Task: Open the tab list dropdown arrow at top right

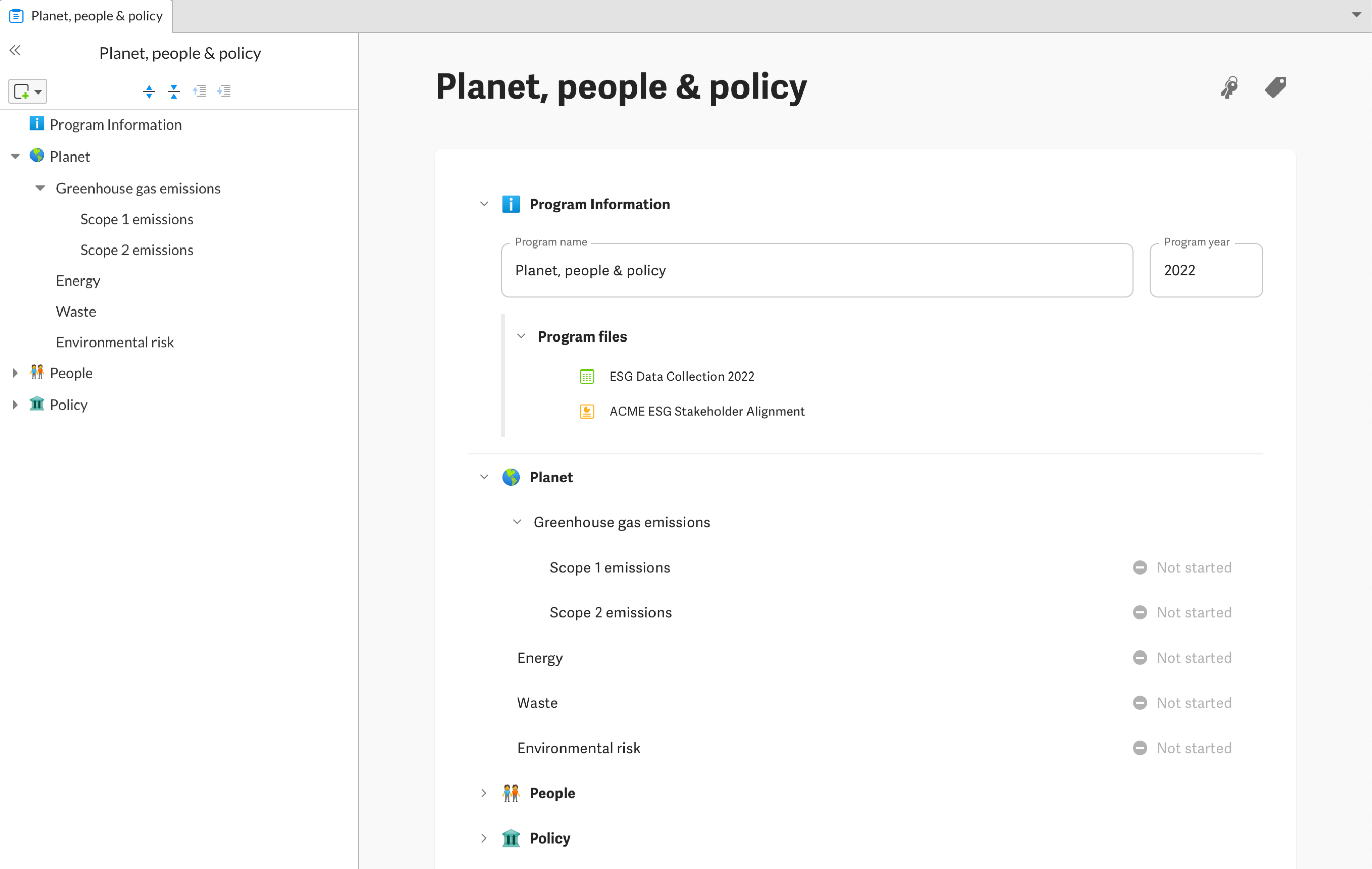Action: point(1356,15)
